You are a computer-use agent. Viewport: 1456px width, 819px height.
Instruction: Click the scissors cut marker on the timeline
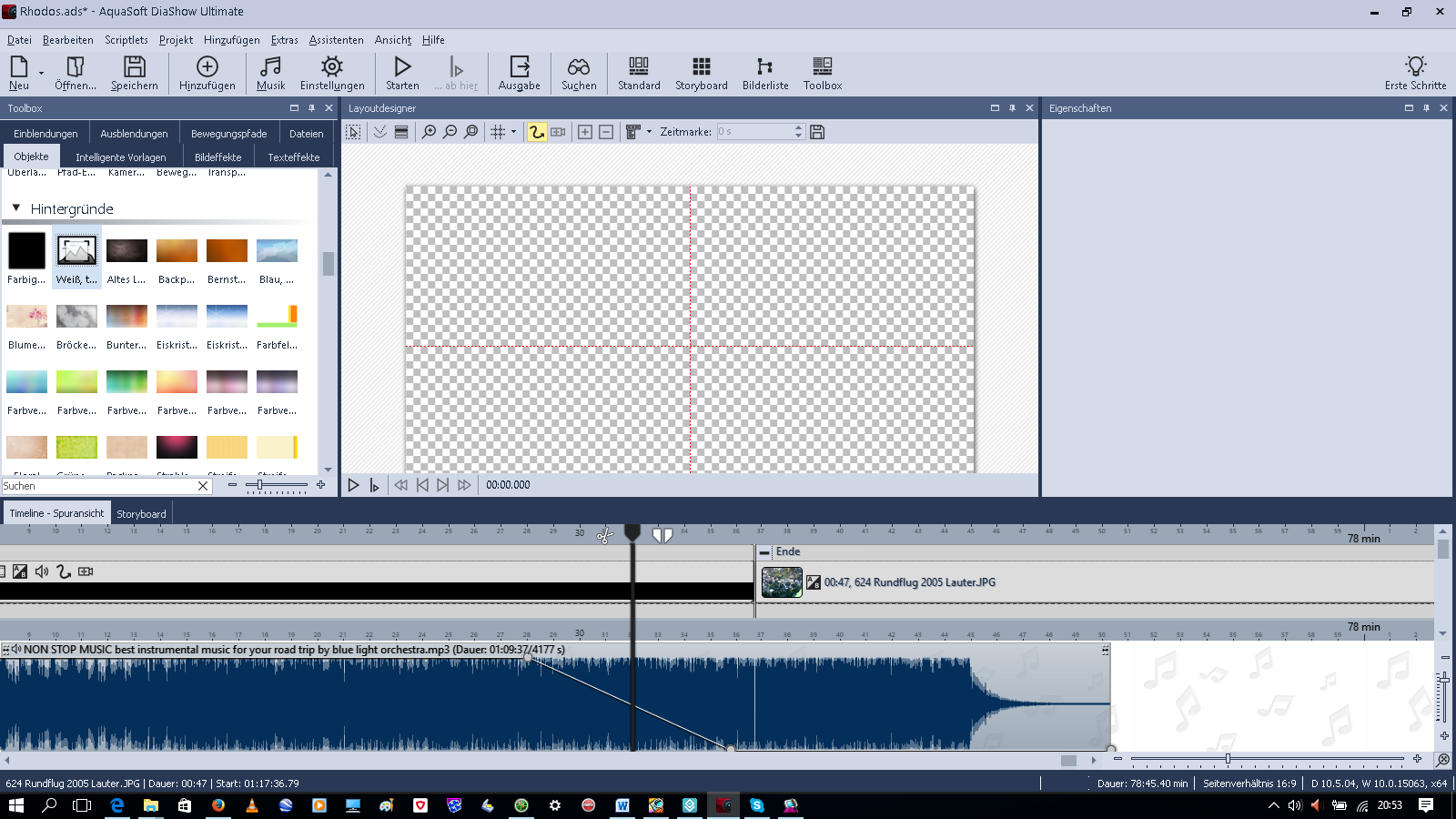(x=605, y=536)
